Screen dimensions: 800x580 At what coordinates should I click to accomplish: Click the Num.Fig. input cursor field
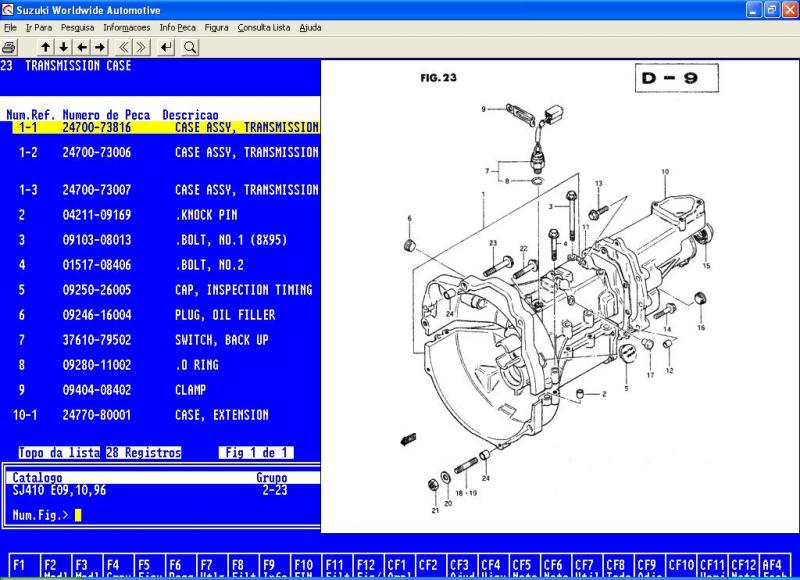(78, 515)
